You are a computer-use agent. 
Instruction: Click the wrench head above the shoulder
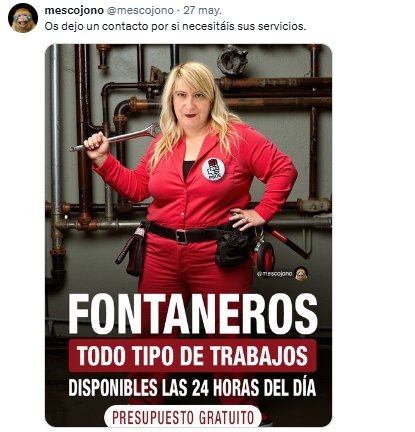coord(152,129)
